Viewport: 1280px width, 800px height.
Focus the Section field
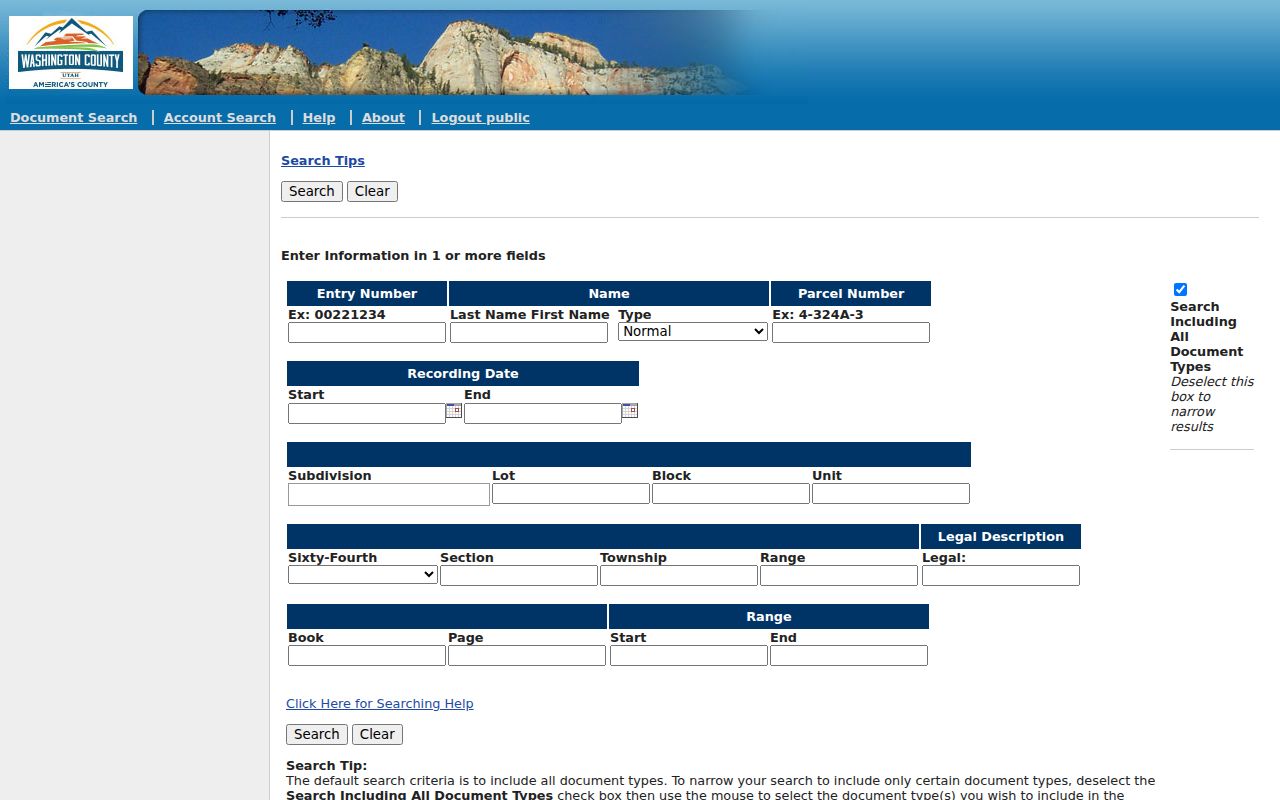[x=519, y=575]
